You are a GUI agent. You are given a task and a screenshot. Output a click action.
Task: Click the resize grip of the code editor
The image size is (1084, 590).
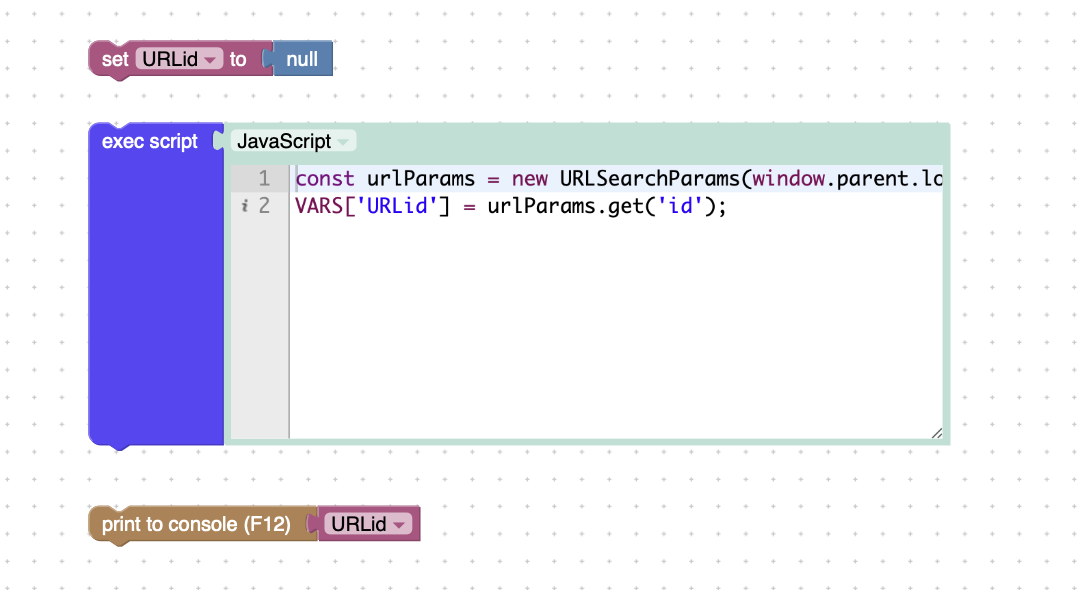pos(937,432)
